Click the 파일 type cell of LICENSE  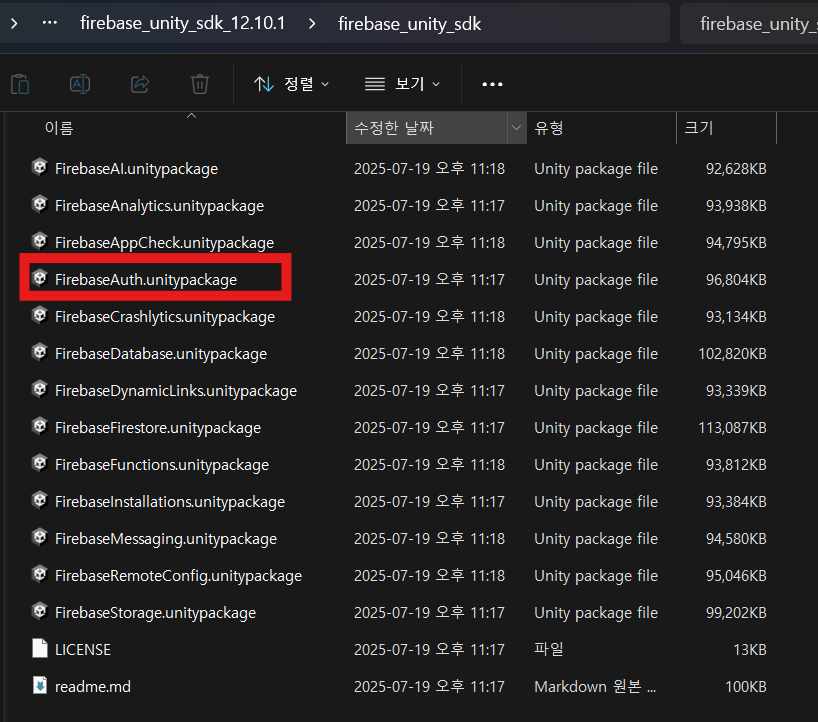549,649
